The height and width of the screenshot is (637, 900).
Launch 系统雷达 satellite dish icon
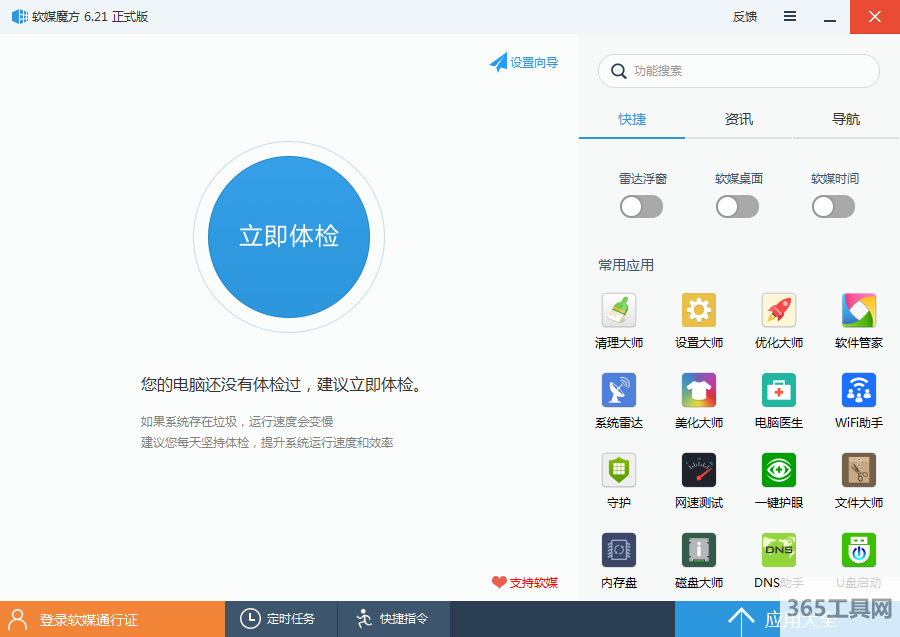pos(618,390)
